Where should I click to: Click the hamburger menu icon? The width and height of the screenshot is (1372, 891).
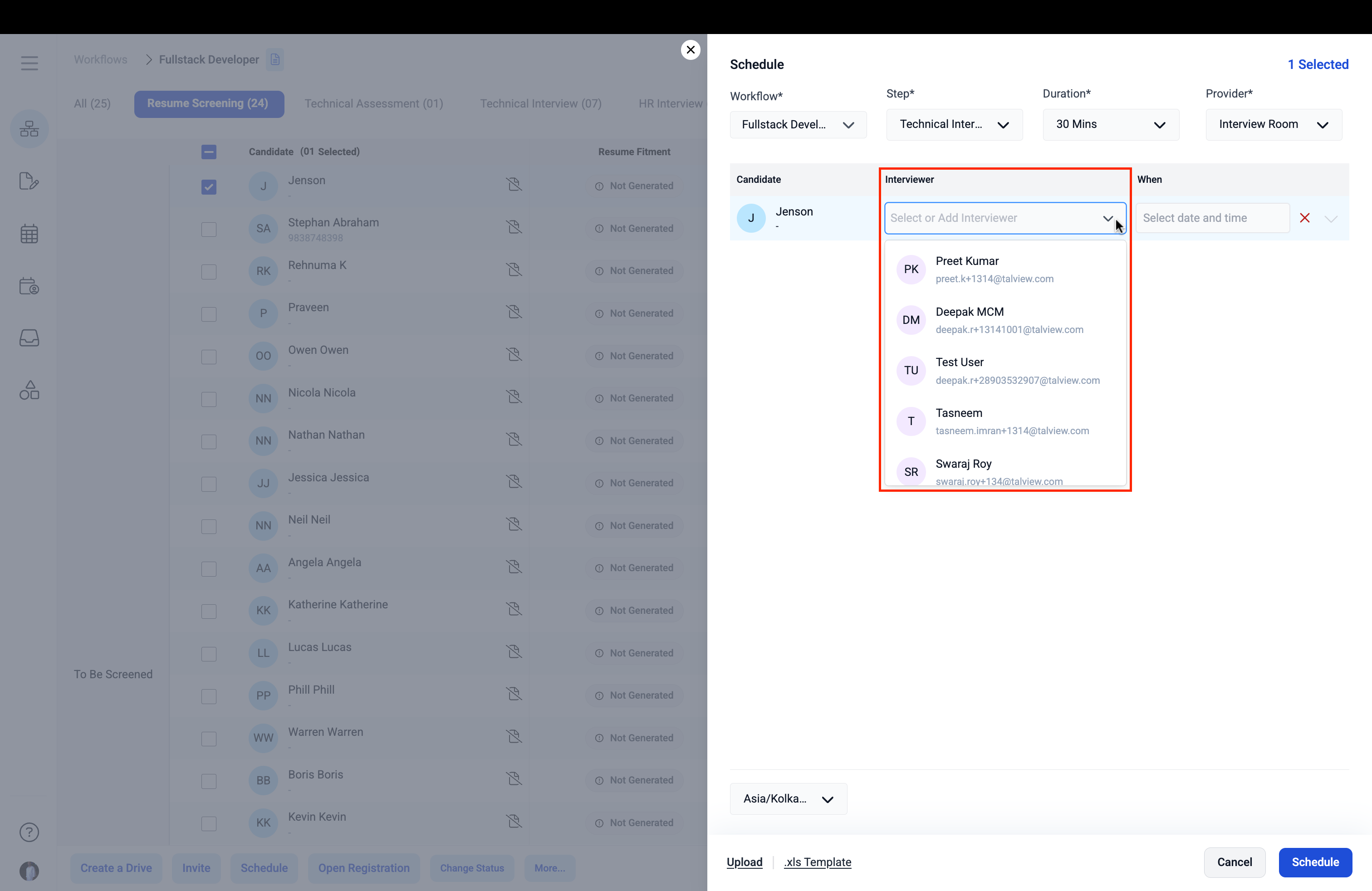pos(29,64)
